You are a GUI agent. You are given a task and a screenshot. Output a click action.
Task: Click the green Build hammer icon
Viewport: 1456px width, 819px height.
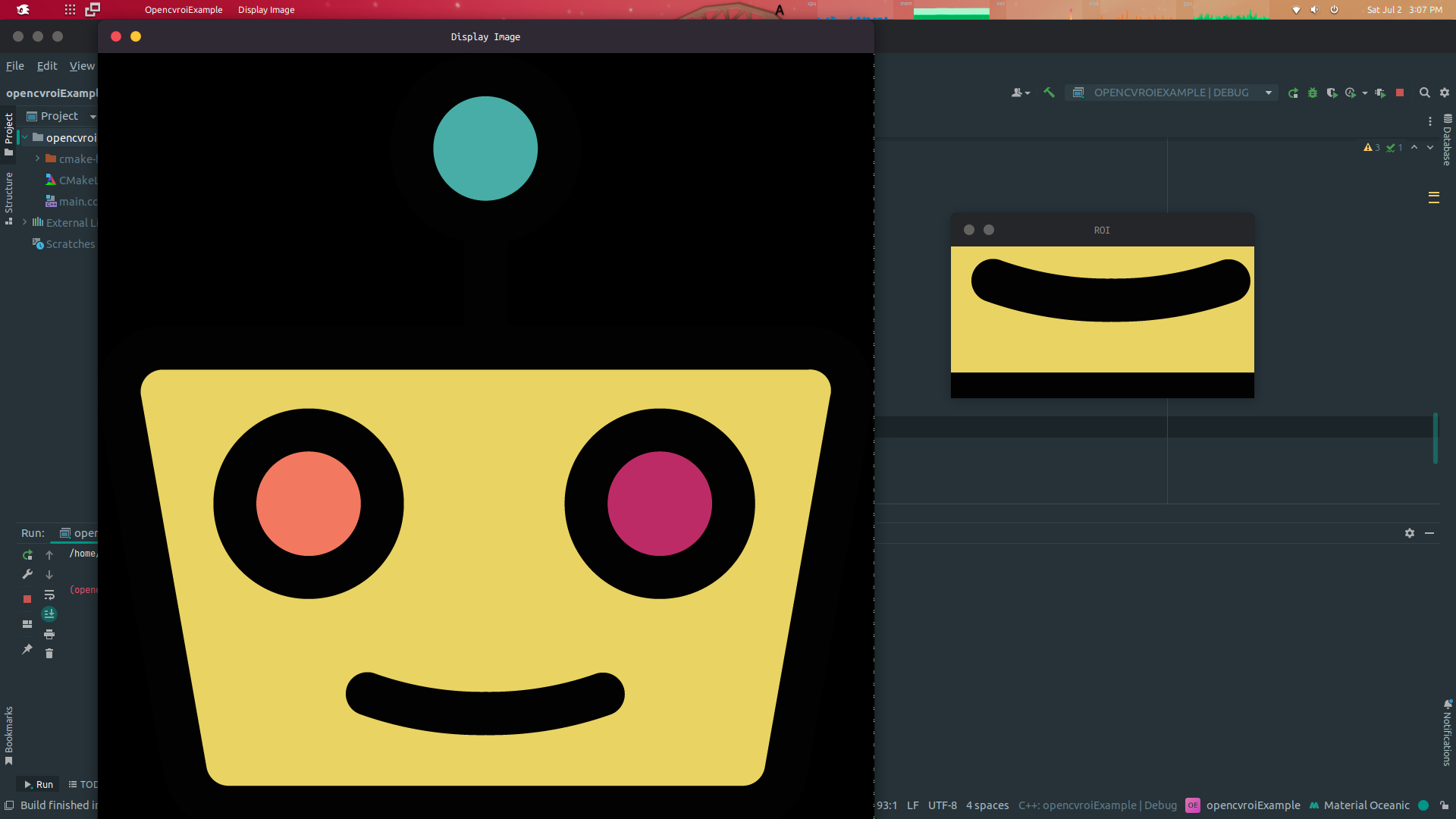coord(1049,93)
